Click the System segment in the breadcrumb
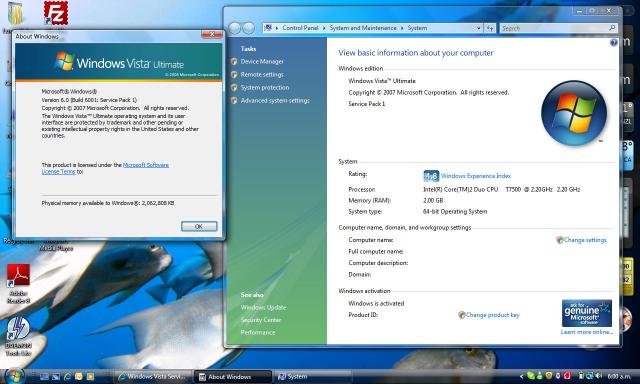The image size is (640, 384). click(417, 28)
